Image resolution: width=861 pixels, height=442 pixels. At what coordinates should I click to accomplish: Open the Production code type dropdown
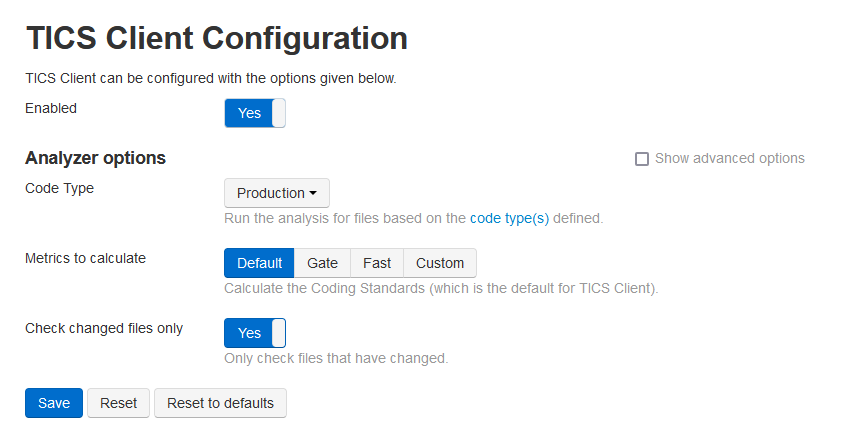point(277,193)
